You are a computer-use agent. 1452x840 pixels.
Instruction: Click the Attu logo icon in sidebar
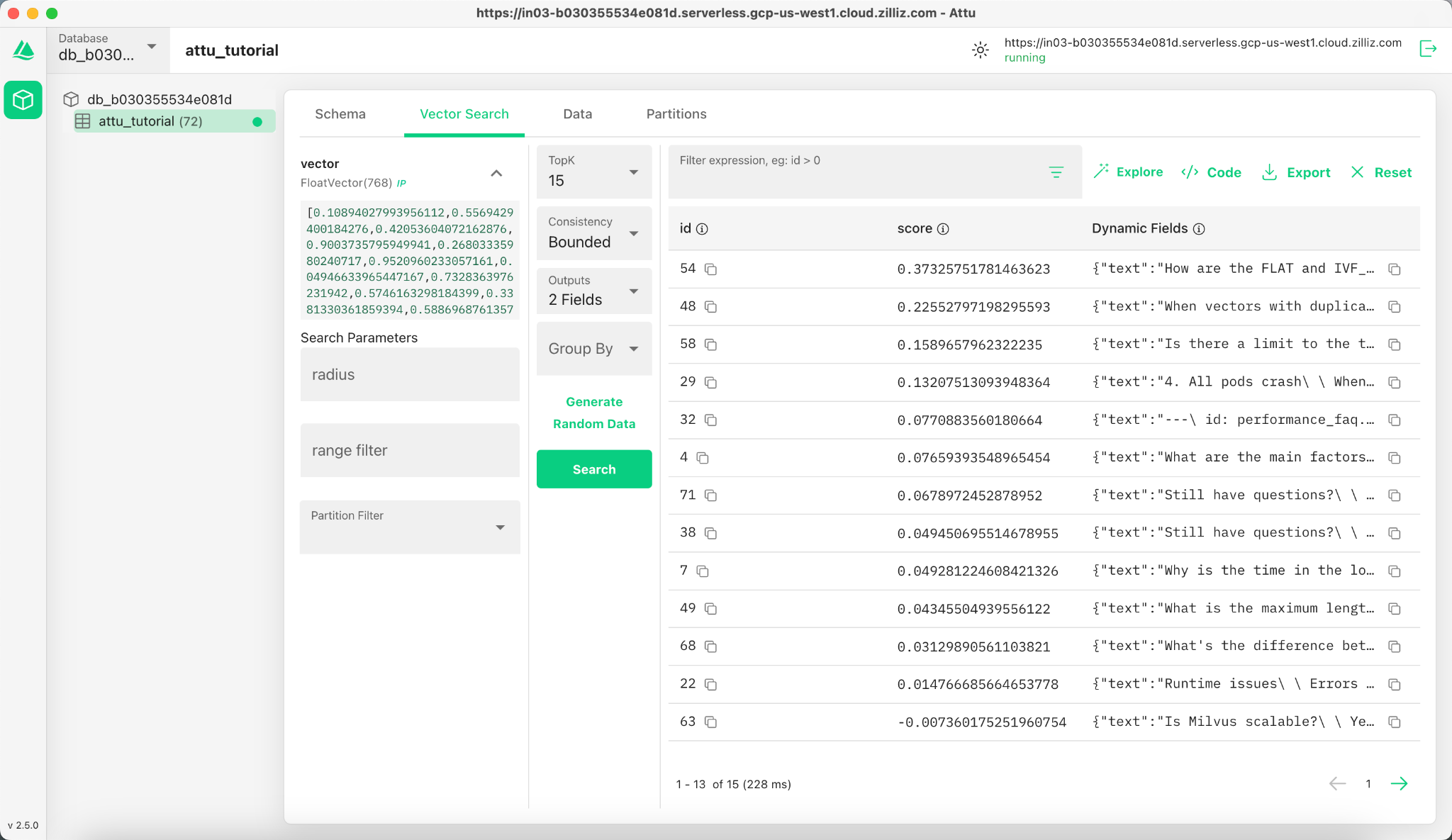(23, 50)
